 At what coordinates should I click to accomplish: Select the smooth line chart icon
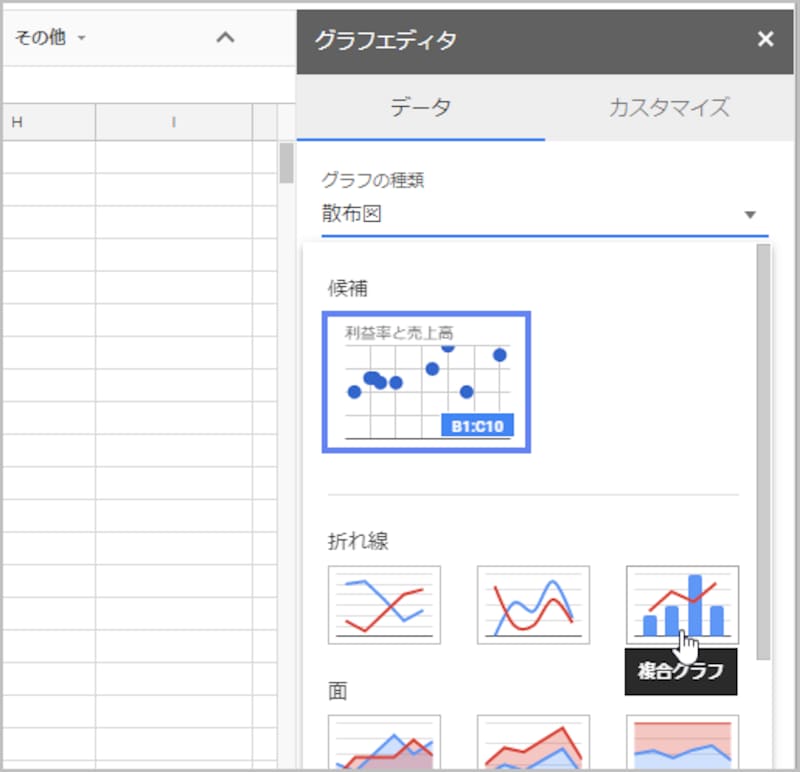(x=533, y=604)
